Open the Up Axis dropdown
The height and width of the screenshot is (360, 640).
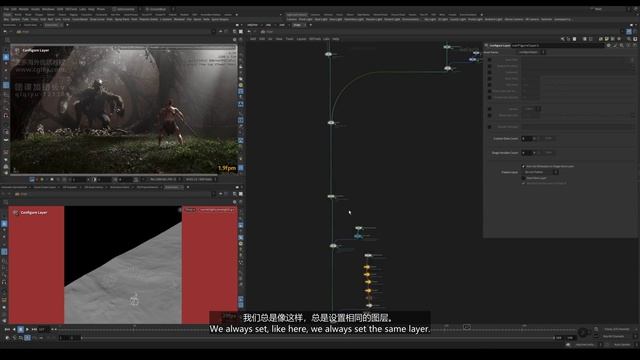point(532,109)
